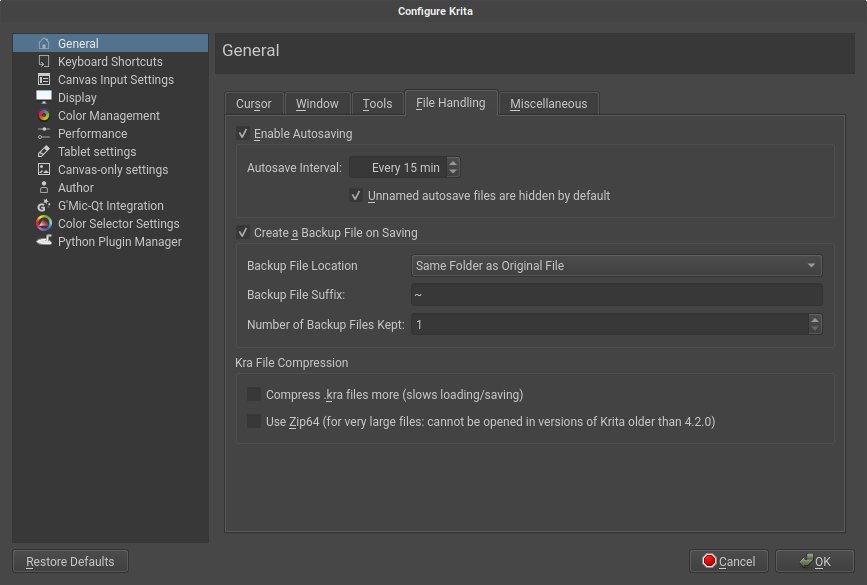Decrease the Autosave Interval with down arrow
The image size is (867, 585).
pyautogui.click(x=453, y=172)
